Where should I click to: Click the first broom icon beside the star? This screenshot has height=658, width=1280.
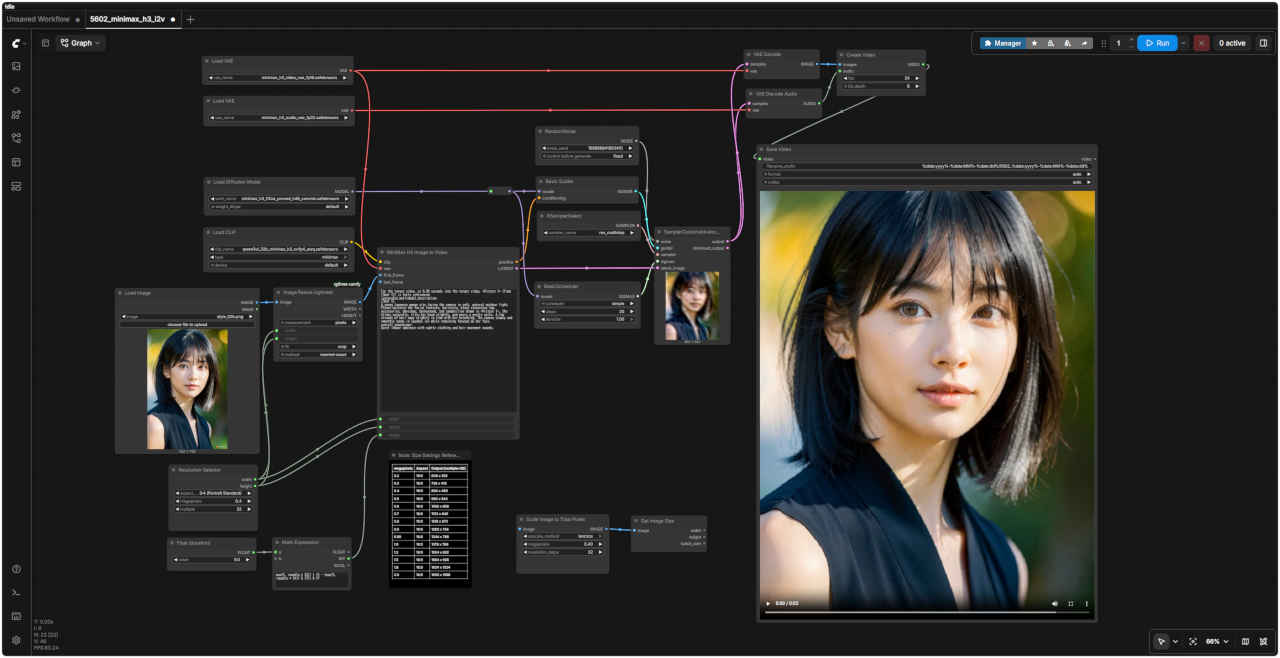(x=1050, y=43)
